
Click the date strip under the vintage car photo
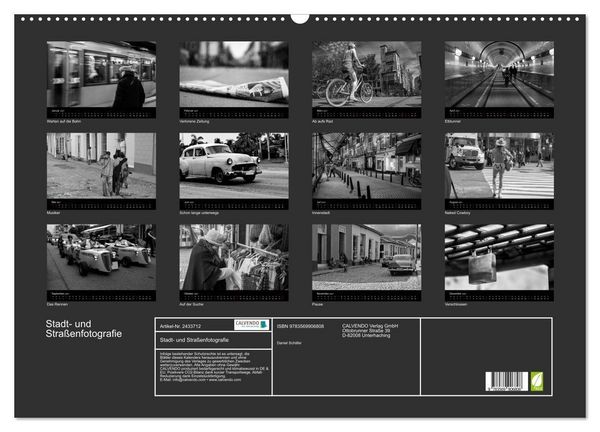point(234,204)
